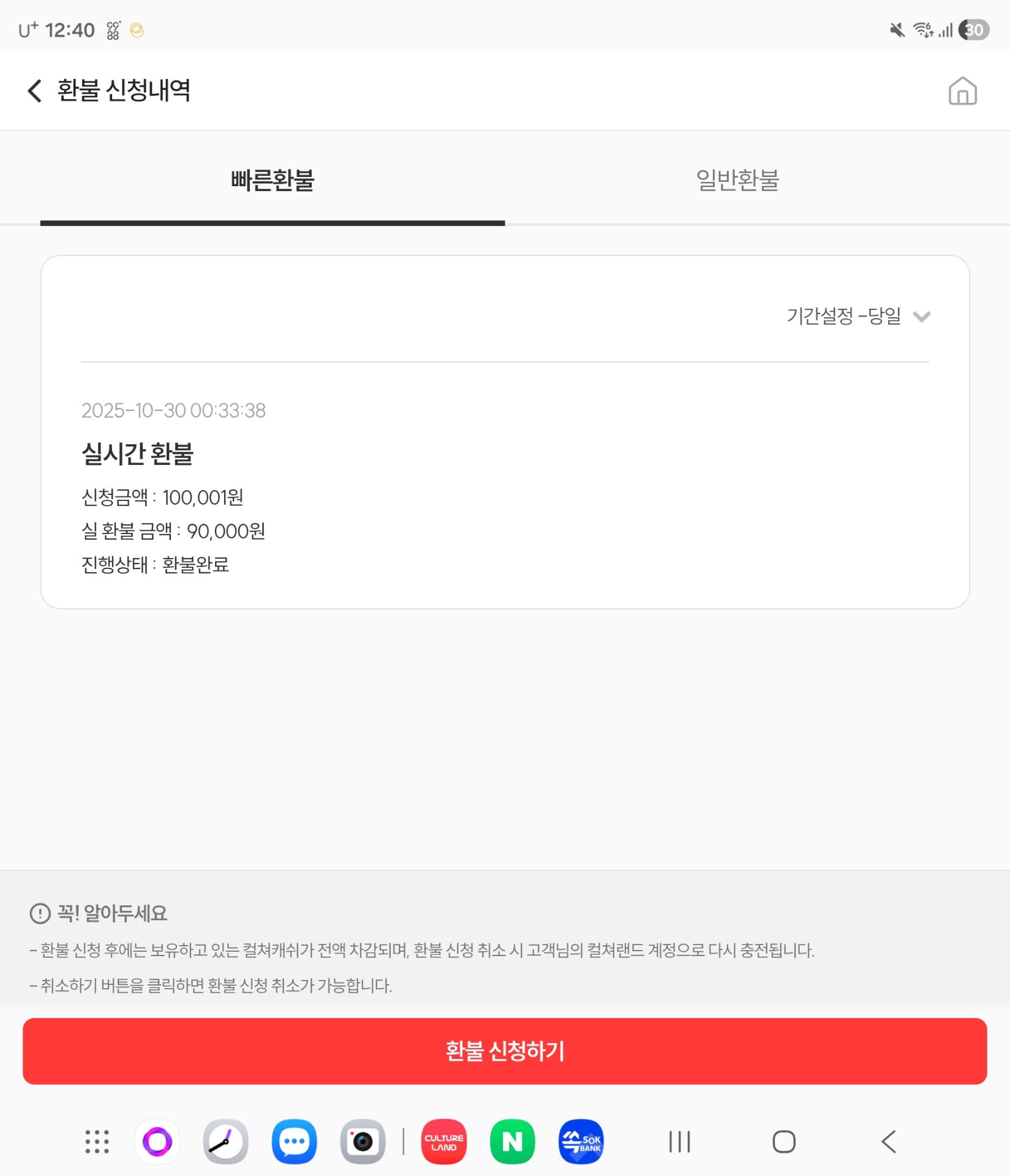The width and height of the screenshot is (1010, 1176).
Task: Launch the purple ring browser app
Action: point(157,1142)
